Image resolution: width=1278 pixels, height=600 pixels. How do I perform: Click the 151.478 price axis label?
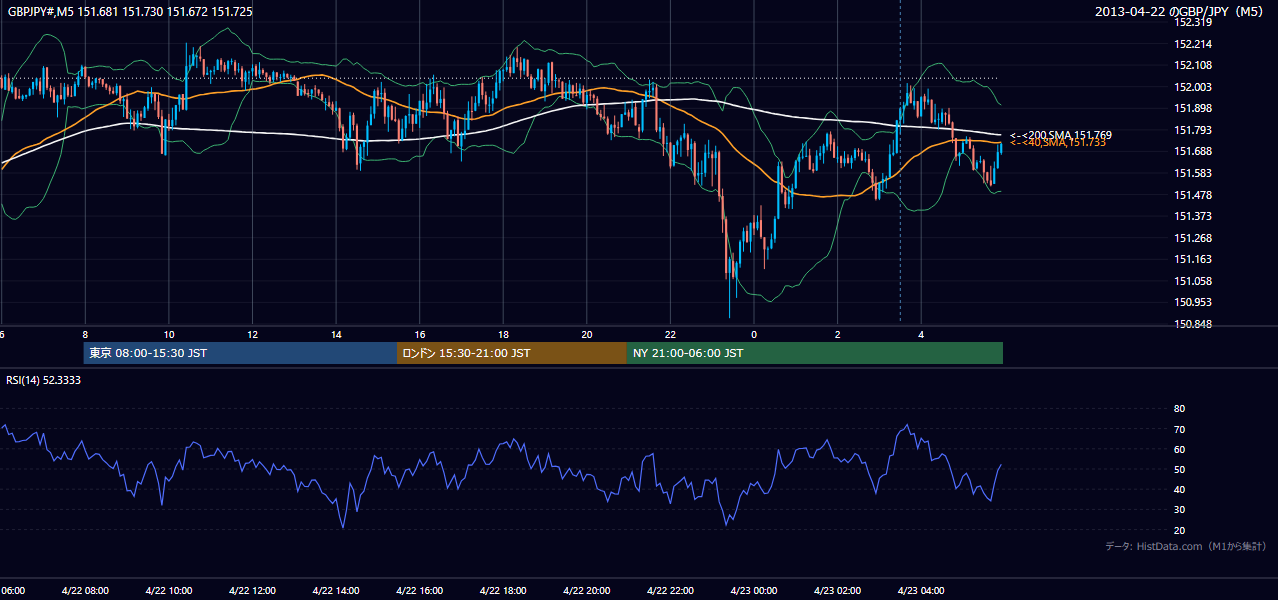coord(1193,195)
